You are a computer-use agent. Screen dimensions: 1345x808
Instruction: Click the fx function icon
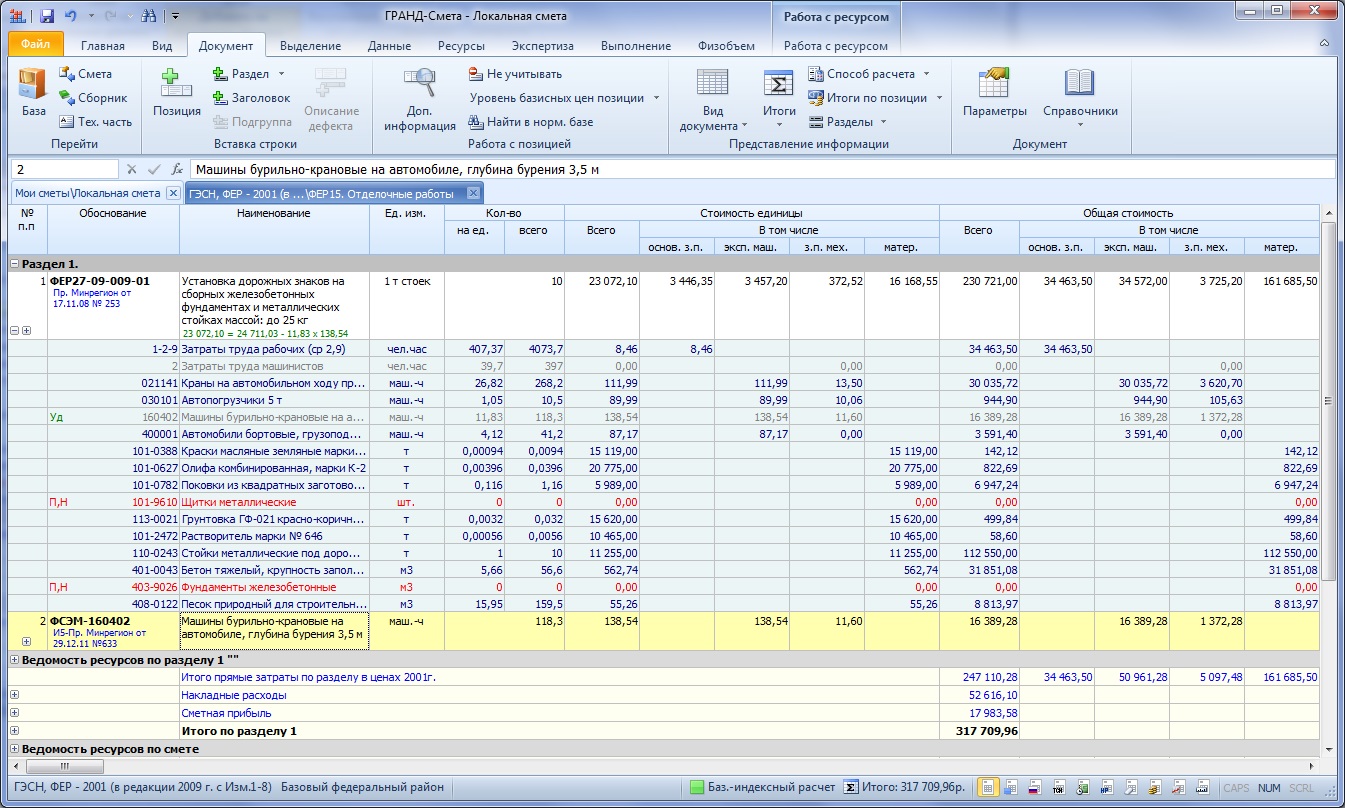coord(177,170)
